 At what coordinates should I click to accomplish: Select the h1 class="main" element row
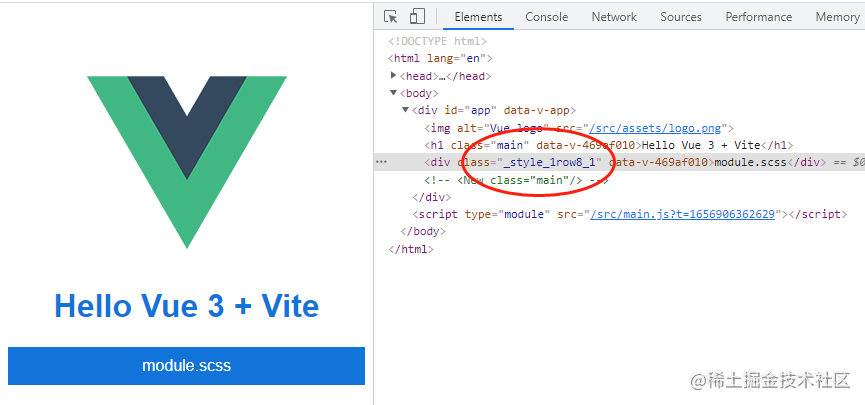[x=608, y=146]
